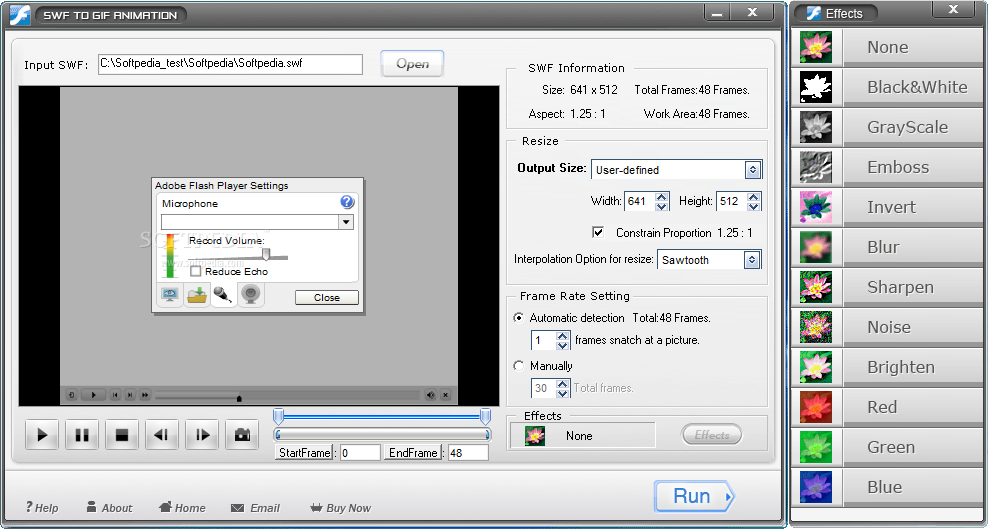Click the Record Volume slider handle
The height and width of the screenshot is (529, 988).
(266, 254)
